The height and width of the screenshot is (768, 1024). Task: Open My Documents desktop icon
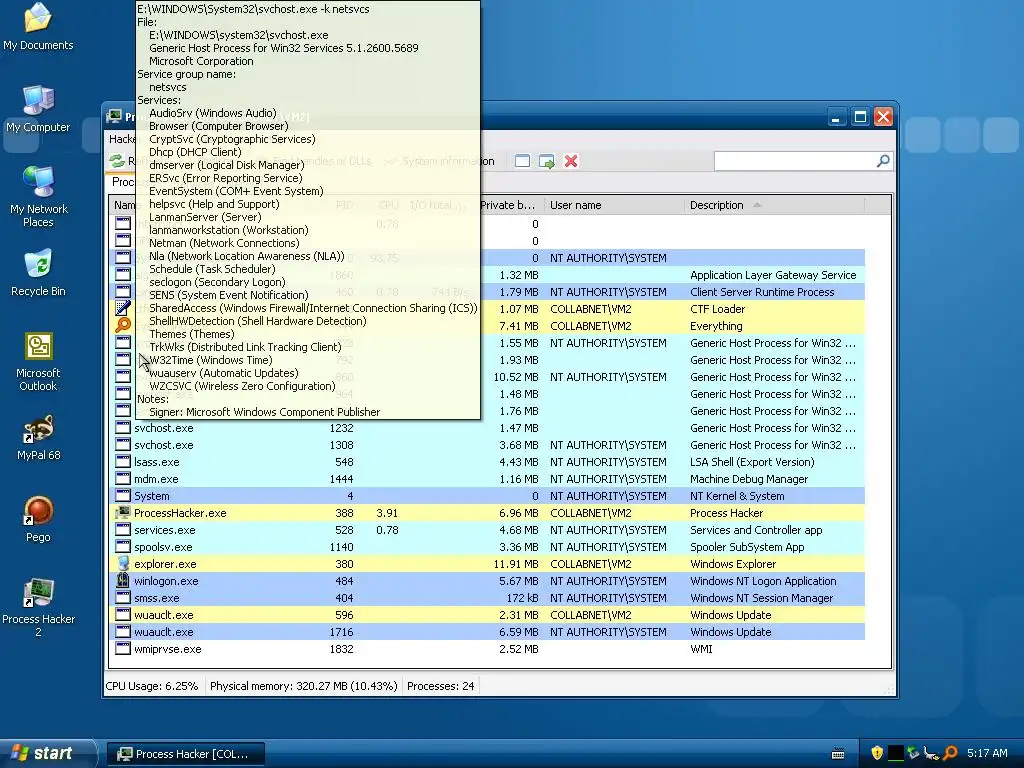(x=38, y=27)
